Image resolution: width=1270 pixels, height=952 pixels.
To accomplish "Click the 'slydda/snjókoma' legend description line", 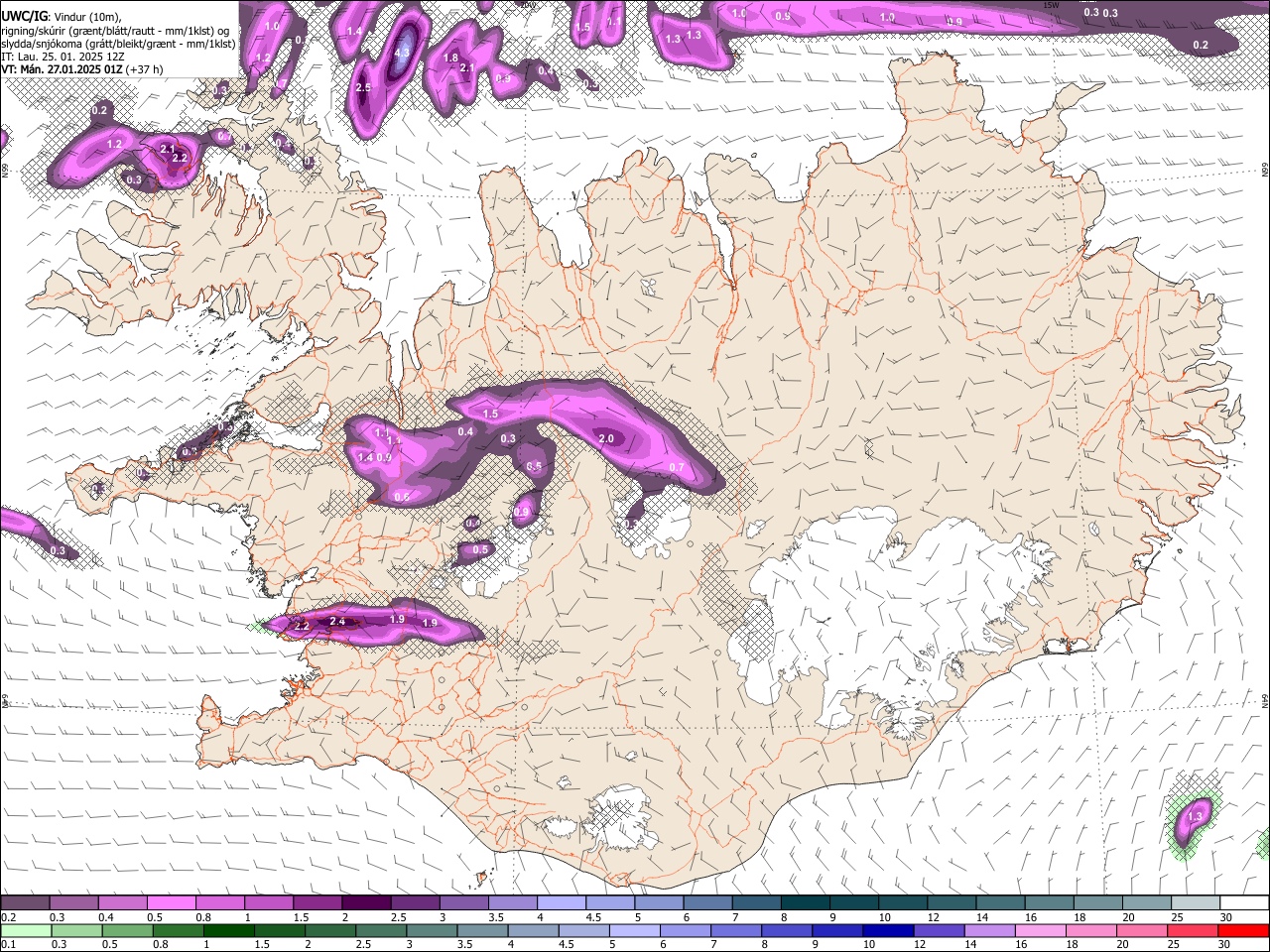I will coord(118,44).
